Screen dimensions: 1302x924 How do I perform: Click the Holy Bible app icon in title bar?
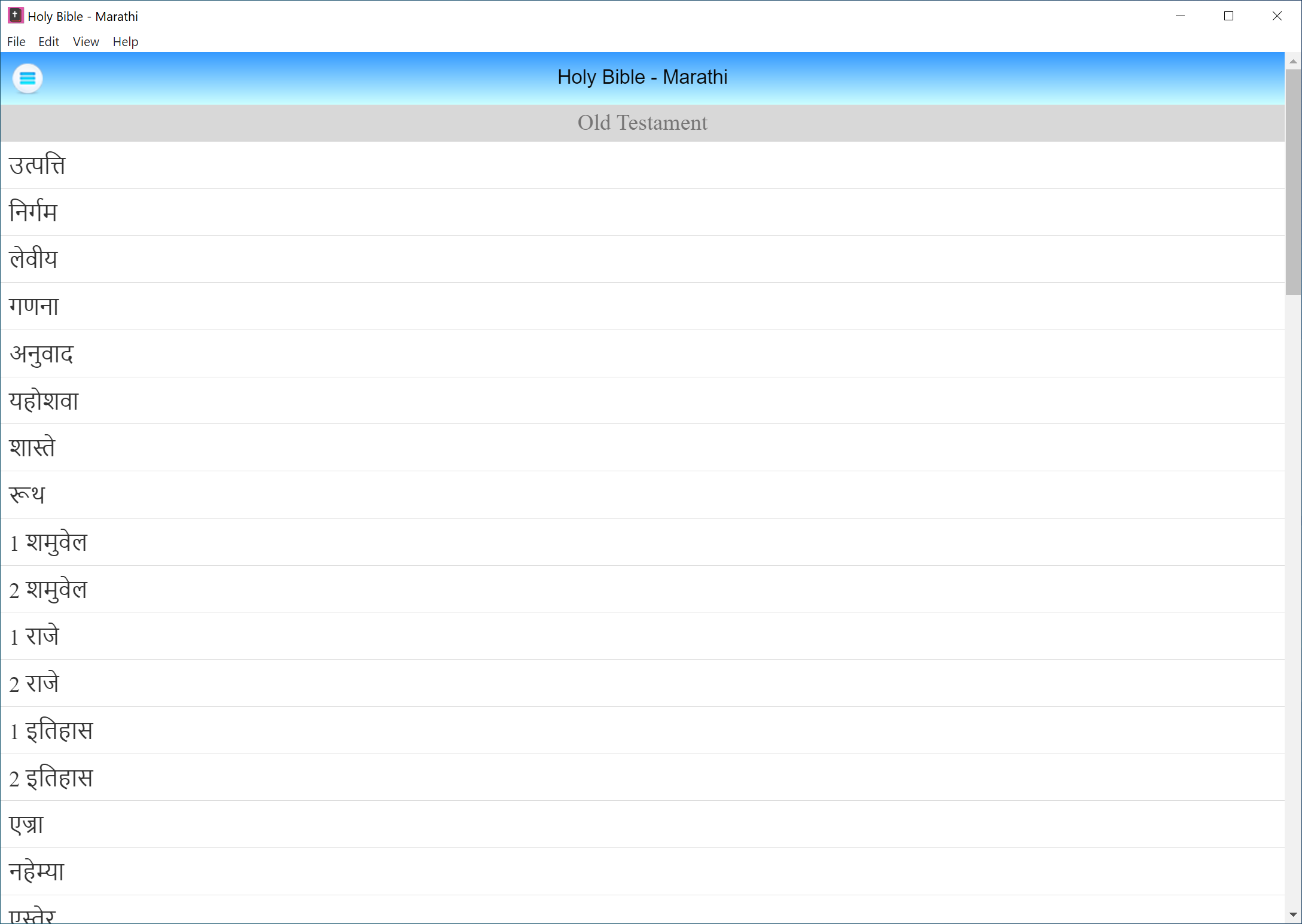click(16, 16)
